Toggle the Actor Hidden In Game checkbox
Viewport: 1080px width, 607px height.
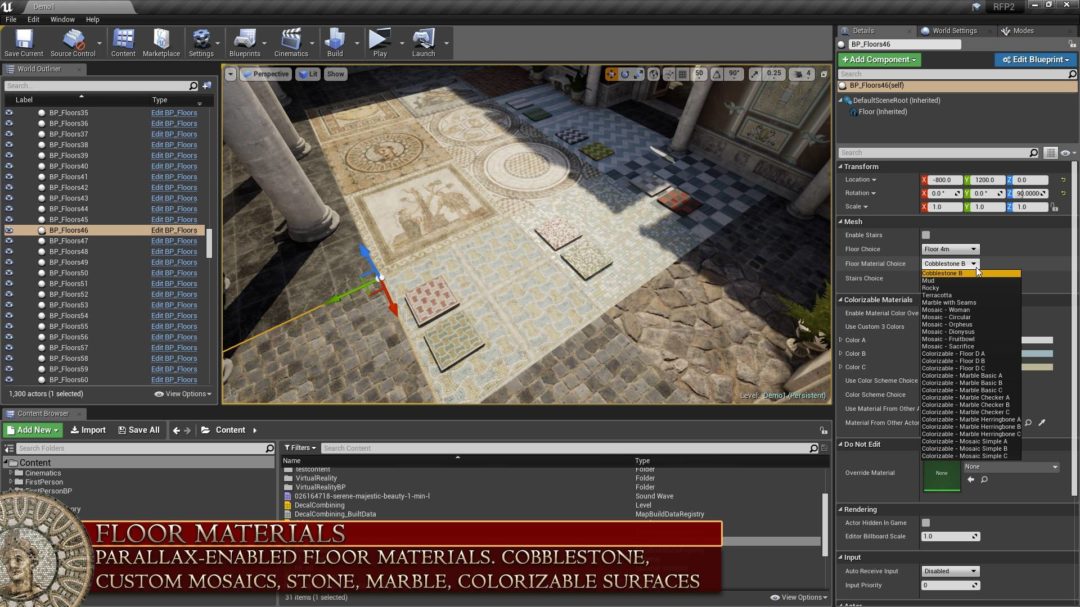click(926, 523)
